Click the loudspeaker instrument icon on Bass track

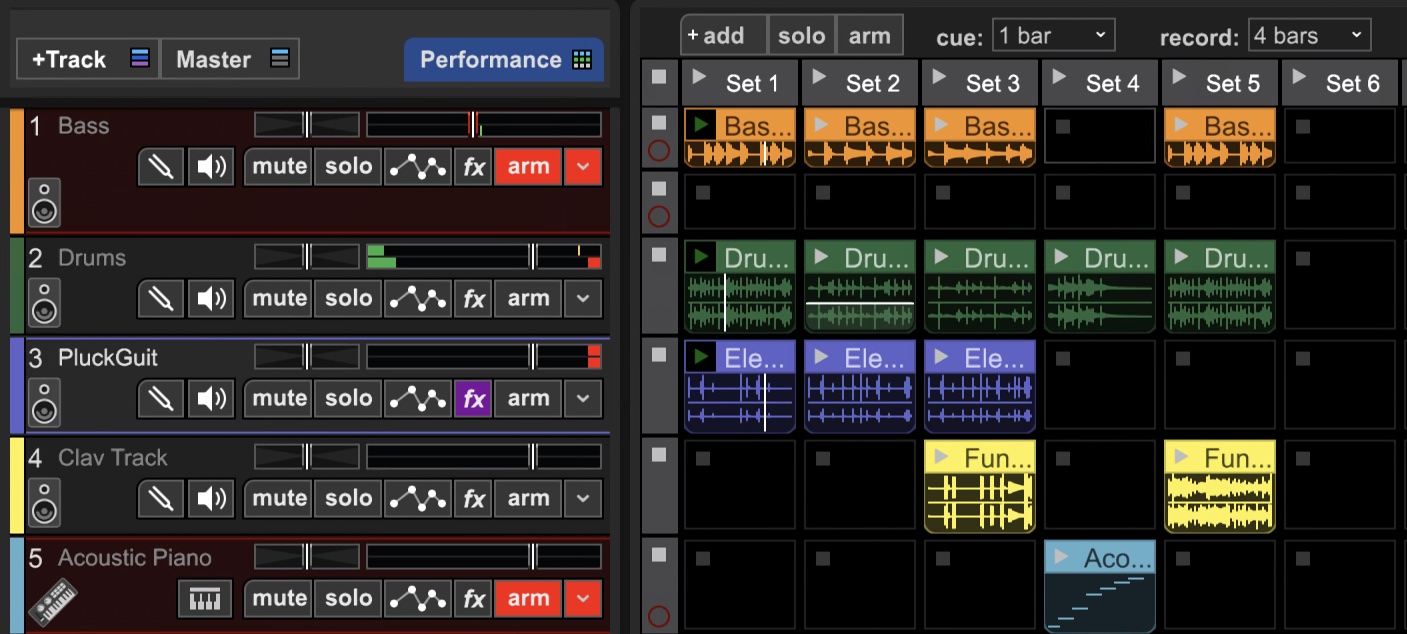coord(44,203)
